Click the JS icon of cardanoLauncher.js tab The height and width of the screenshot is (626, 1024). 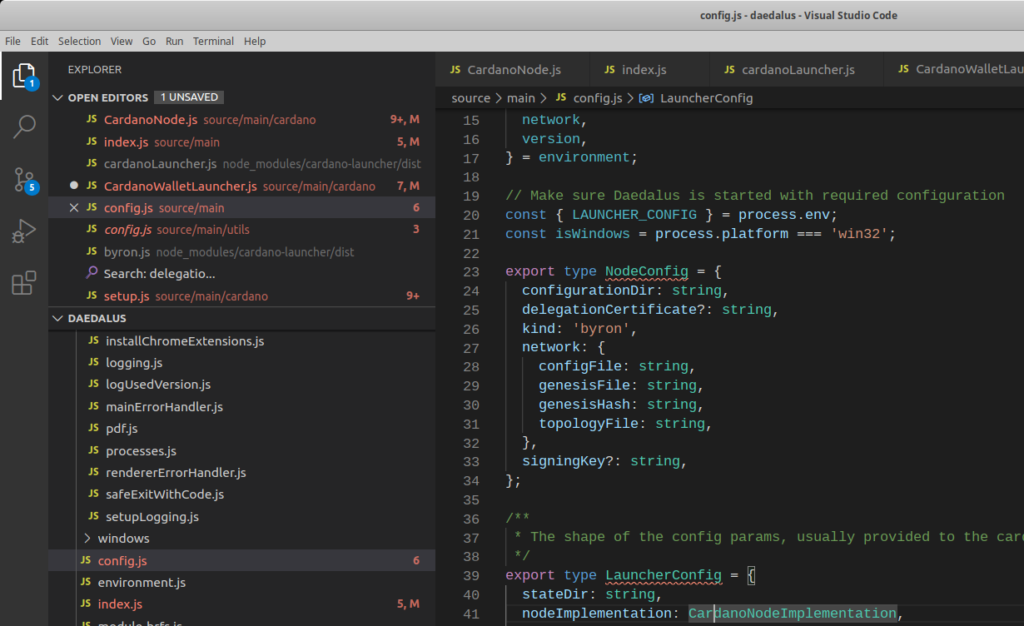click(729, 69)
